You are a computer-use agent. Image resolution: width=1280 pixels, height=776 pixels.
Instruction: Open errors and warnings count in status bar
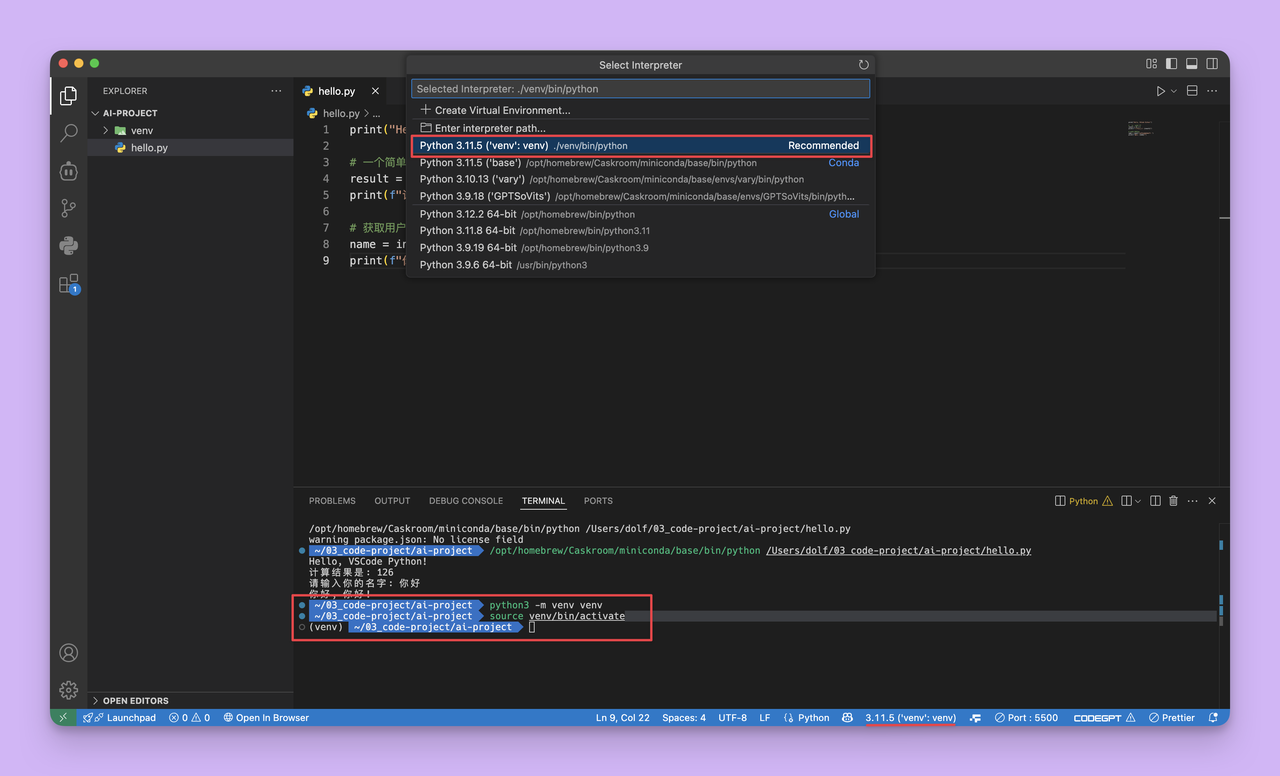click(189, 718)
